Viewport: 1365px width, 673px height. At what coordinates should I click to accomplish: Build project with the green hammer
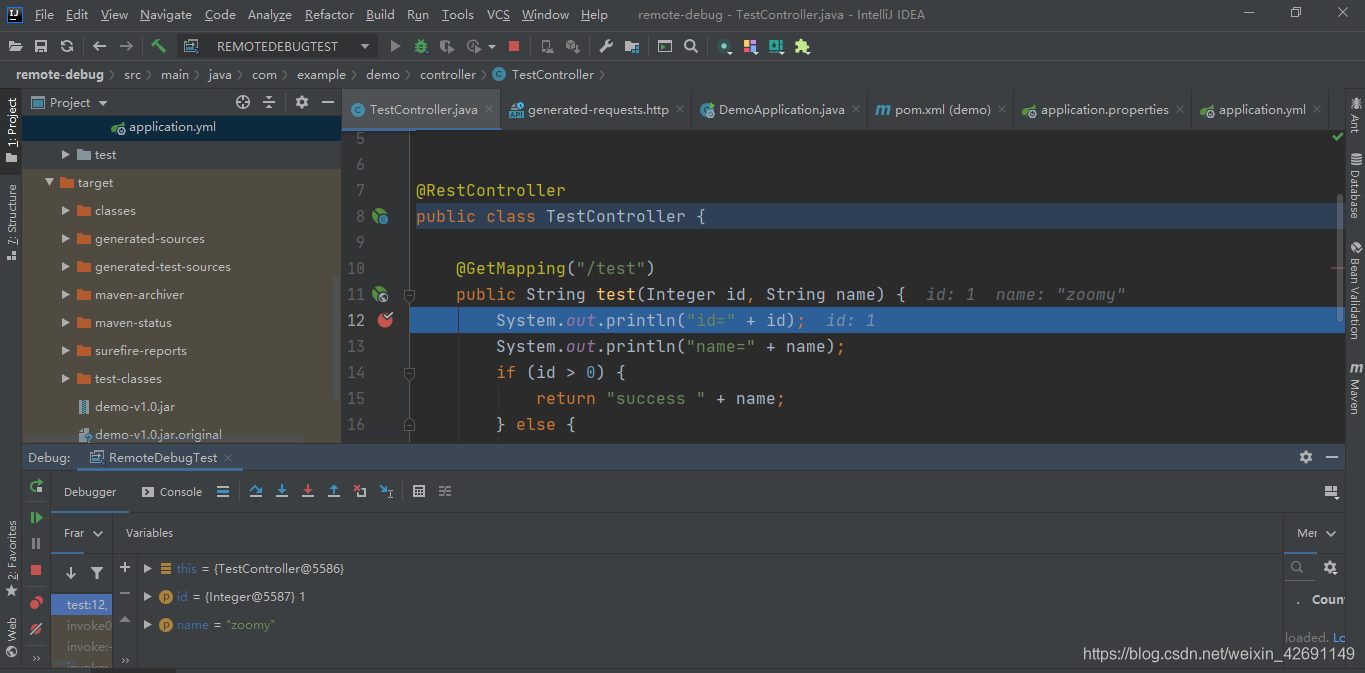159,46
